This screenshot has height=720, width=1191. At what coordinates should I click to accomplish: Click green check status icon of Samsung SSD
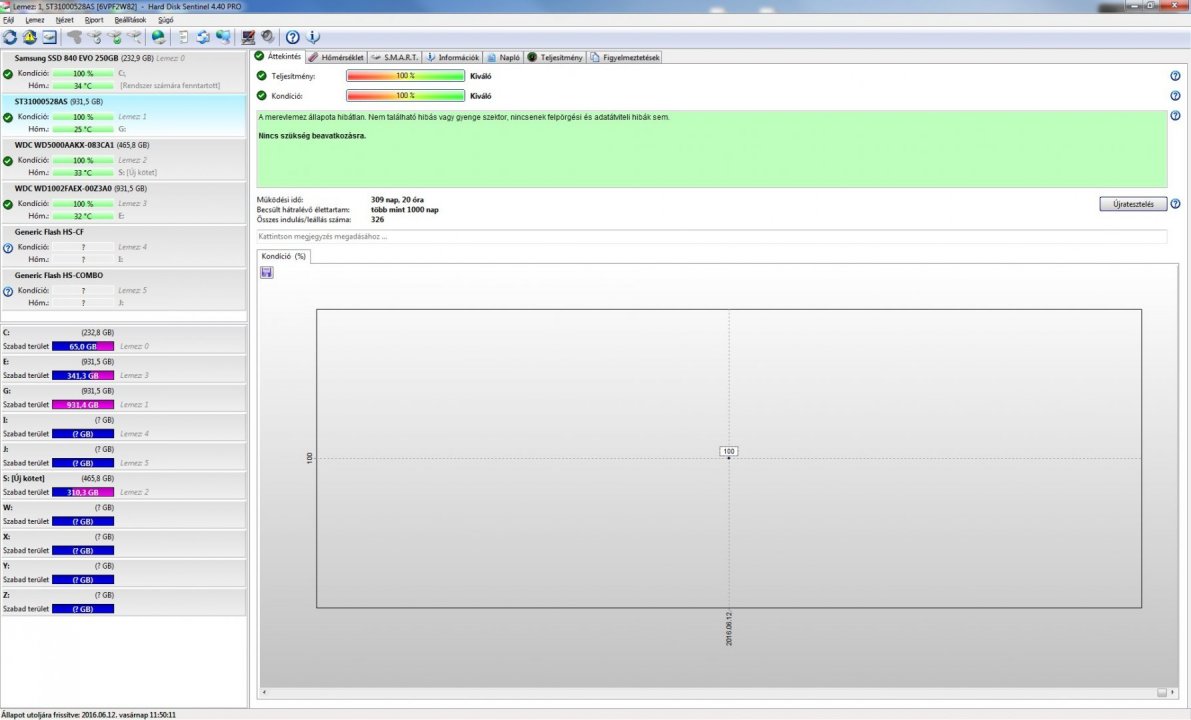coord(8,74)
